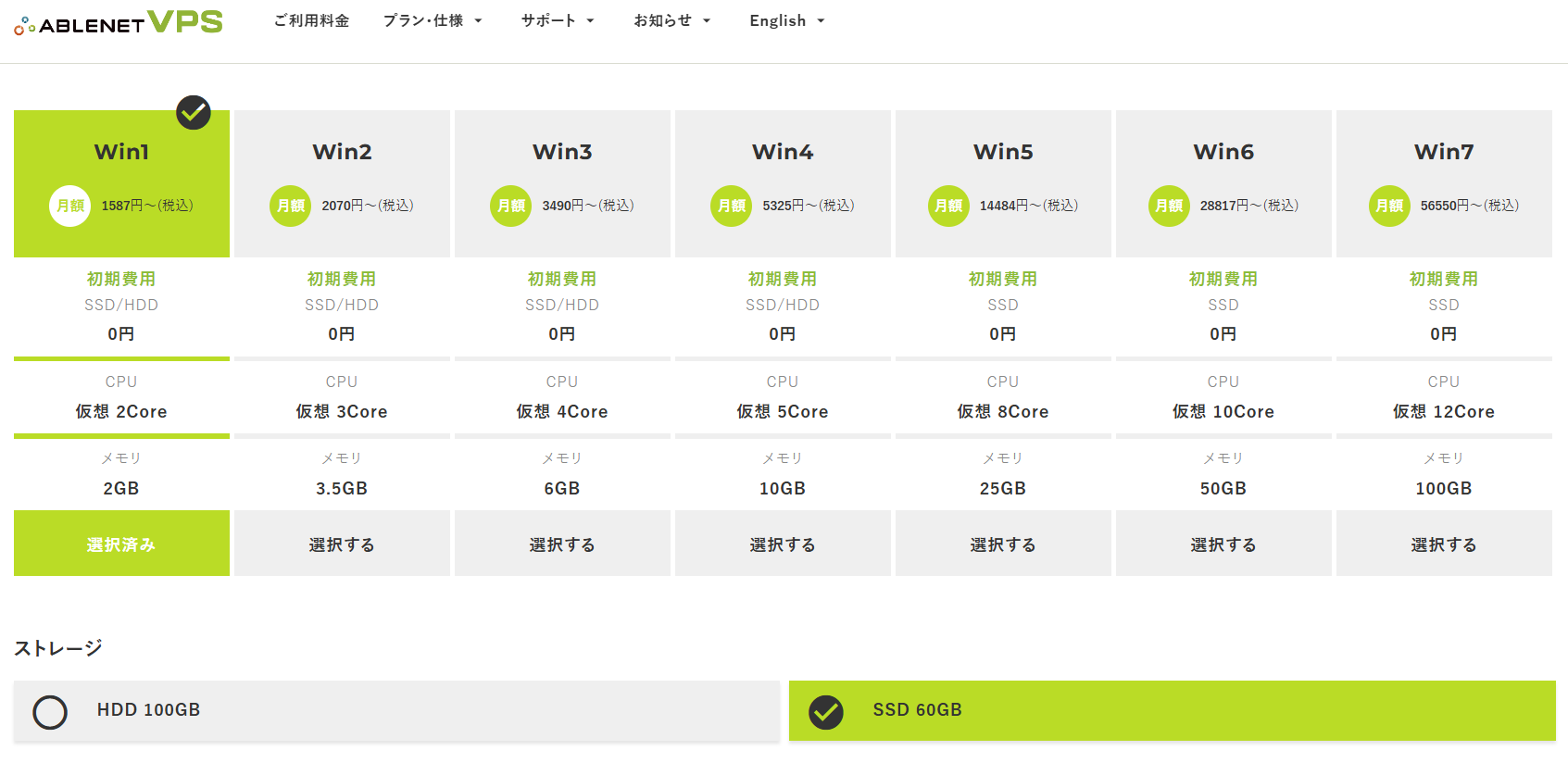Open the サポート dropdown menu
1568x763 pixels.
558,20
